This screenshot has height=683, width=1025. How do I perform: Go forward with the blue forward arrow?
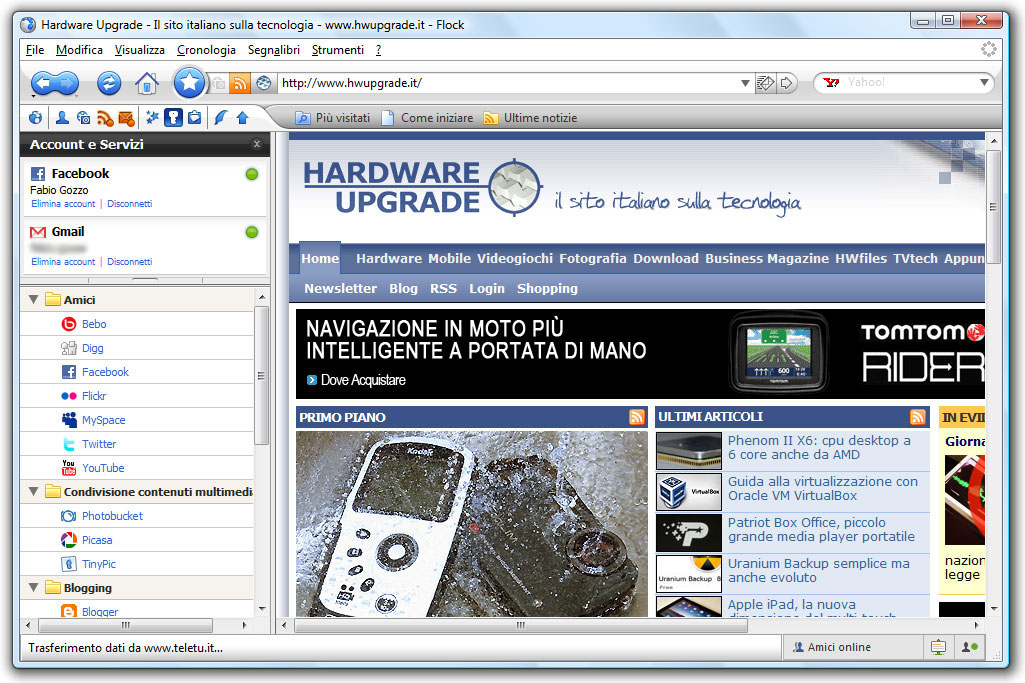coord(67,83)
